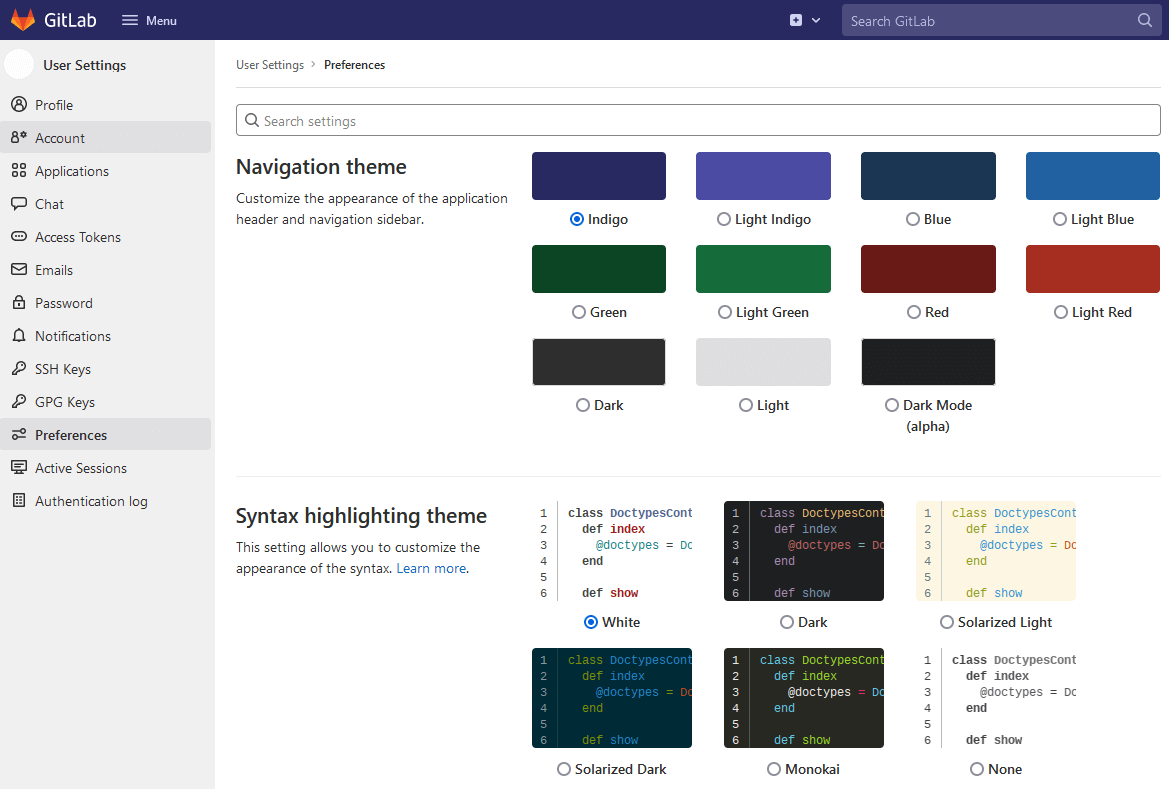The image size is (1171, 789).
Task: Click the Light gray color swatch
Action: 763,362
